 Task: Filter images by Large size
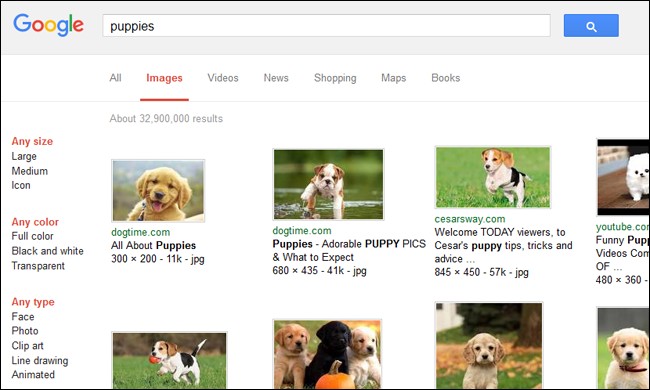[x=24, y=156]
